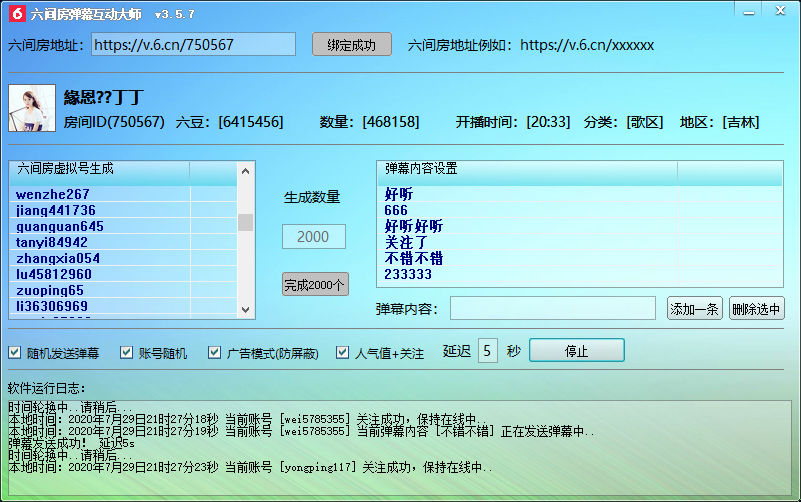Click the 开播时间 value [20:33]
This screenshot has width=801, height=502.
(x=548, y=122)
